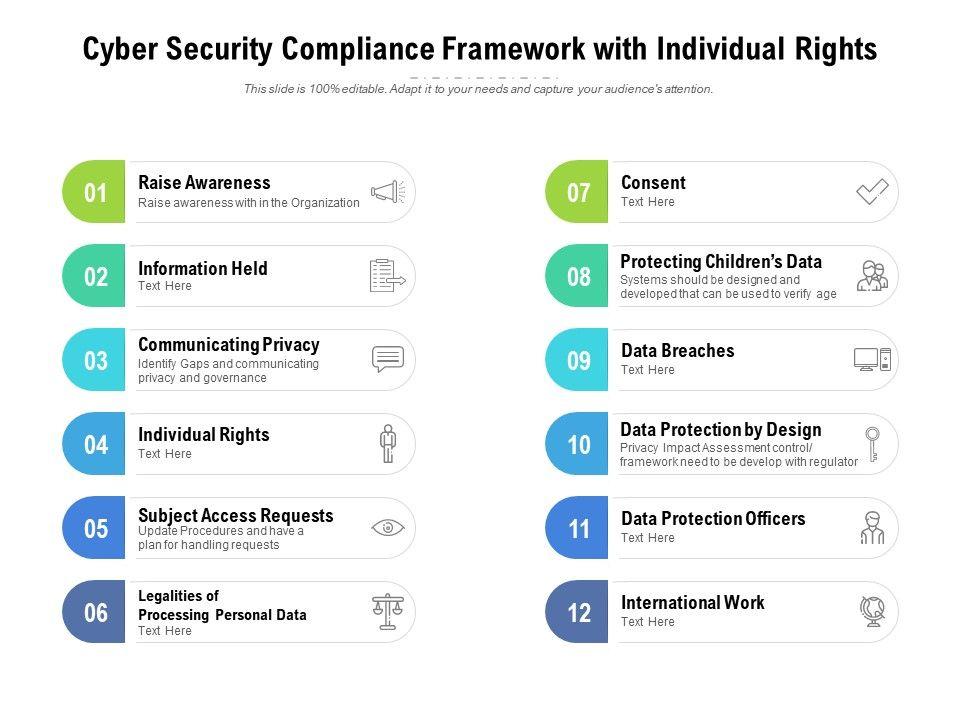Screen dimensions: 960x720
Task: Select the speech bubble icon for Communicating Privacy
Action: 387,359
